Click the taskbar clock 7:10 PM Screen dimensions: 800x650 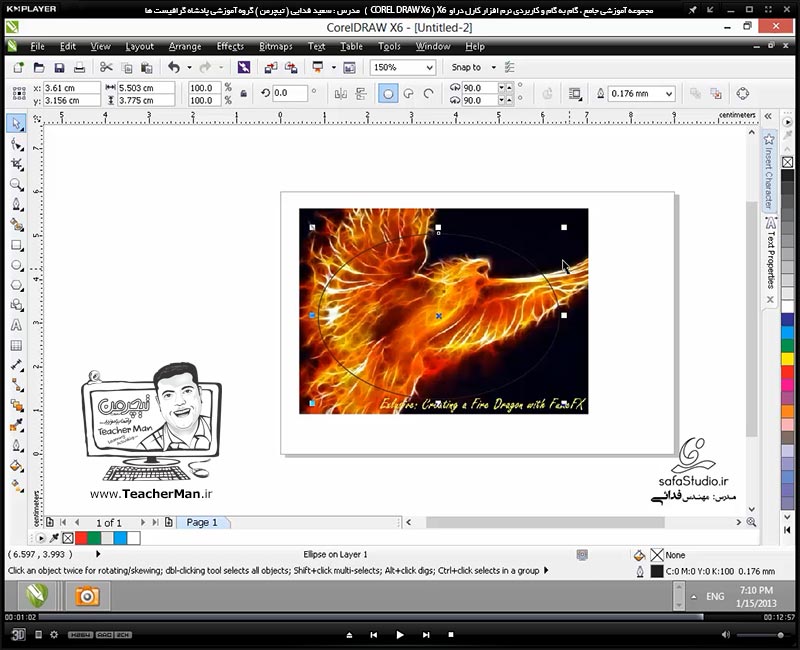coord(756,590)
